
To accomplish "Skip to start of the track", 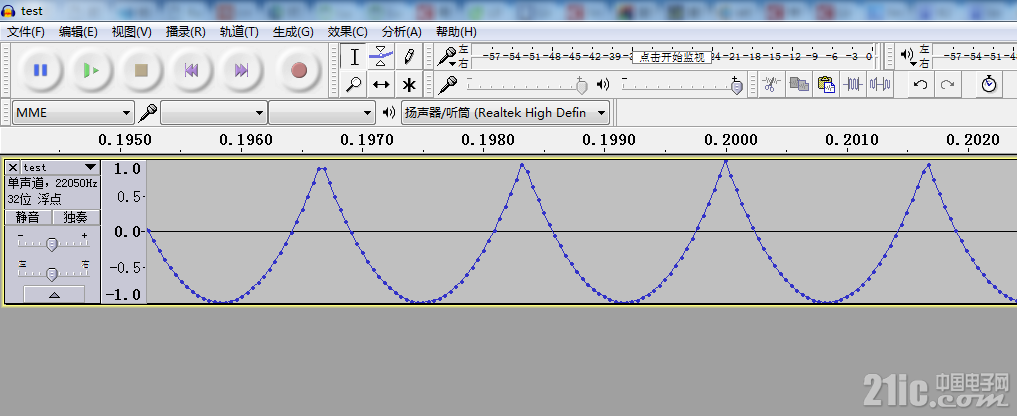I will pos(191,70).
